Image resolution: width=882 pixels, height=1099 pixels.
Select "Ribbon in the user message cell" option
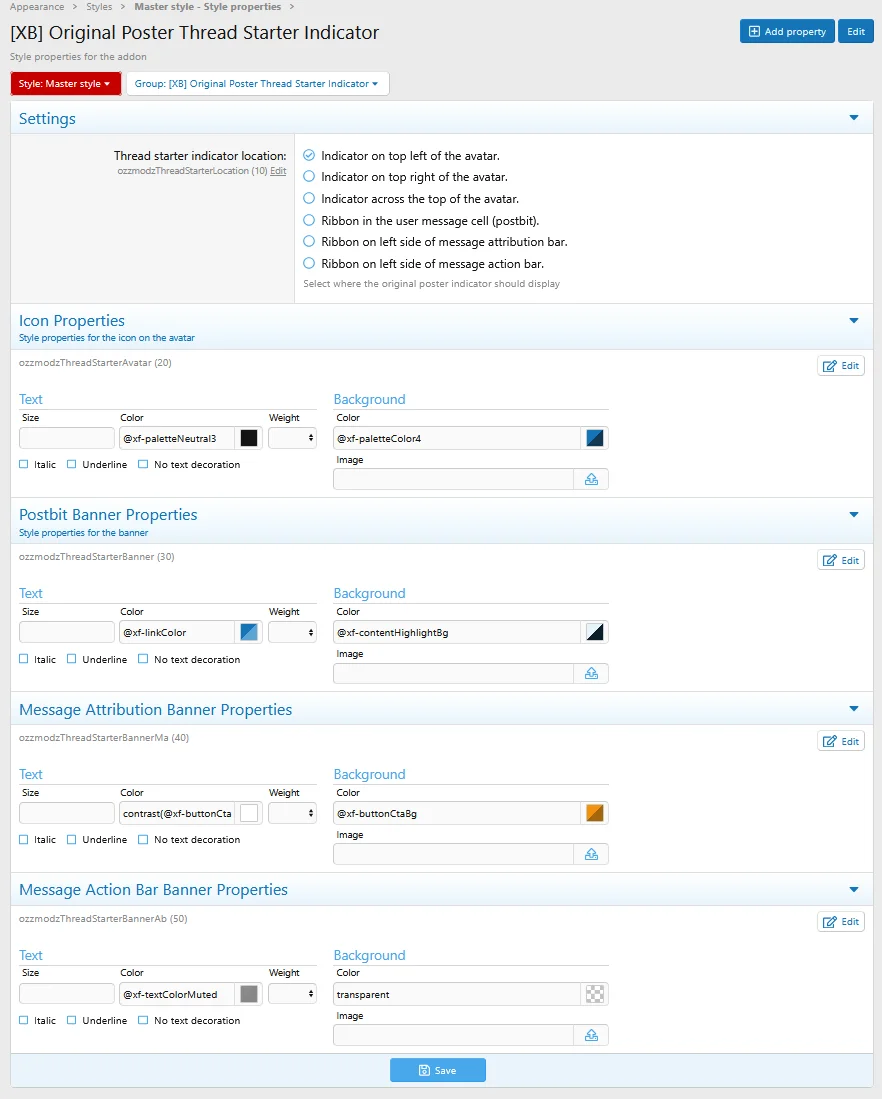pyautogui.click(x=309, y=220)
